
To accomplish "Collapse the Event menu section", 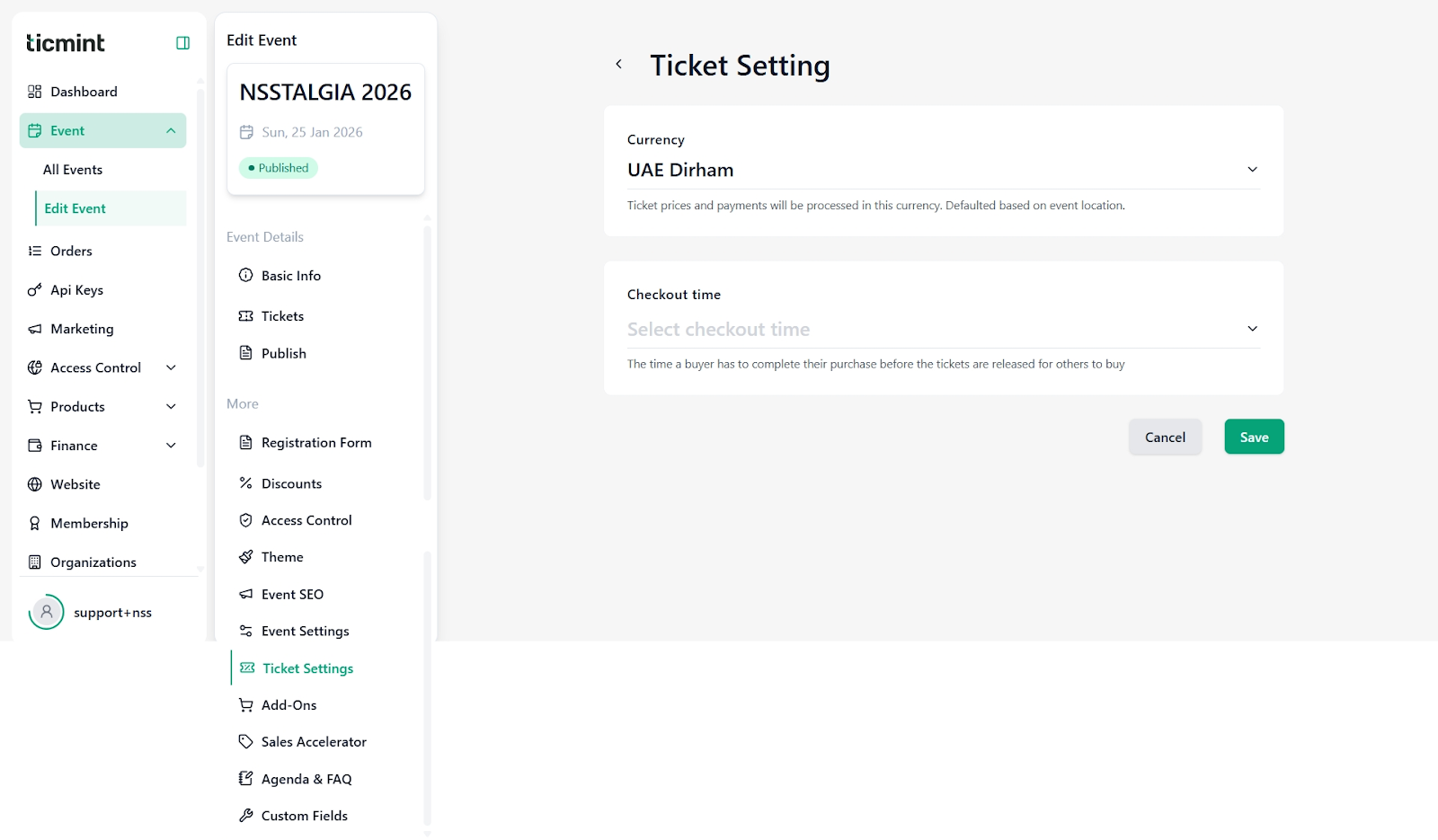I will pyautogui.click(x=171, y=131).
